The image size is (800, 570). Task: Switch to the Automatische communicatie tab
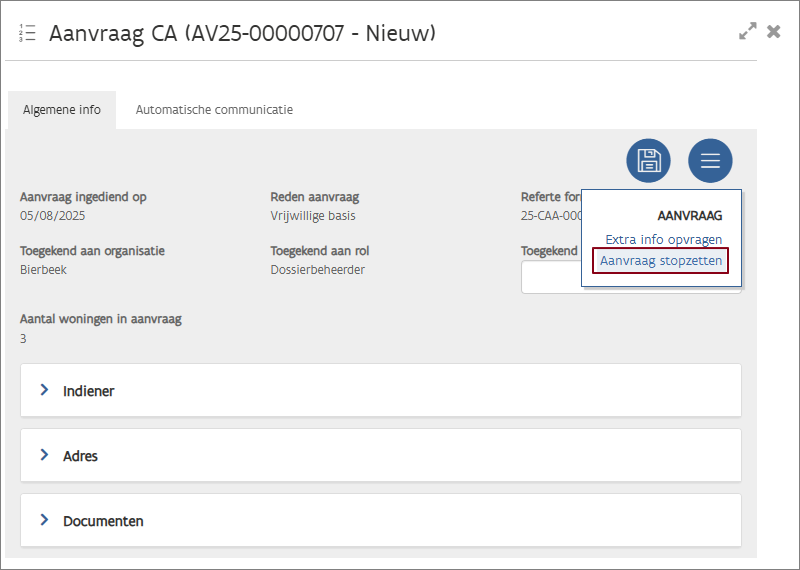(214, 110)
